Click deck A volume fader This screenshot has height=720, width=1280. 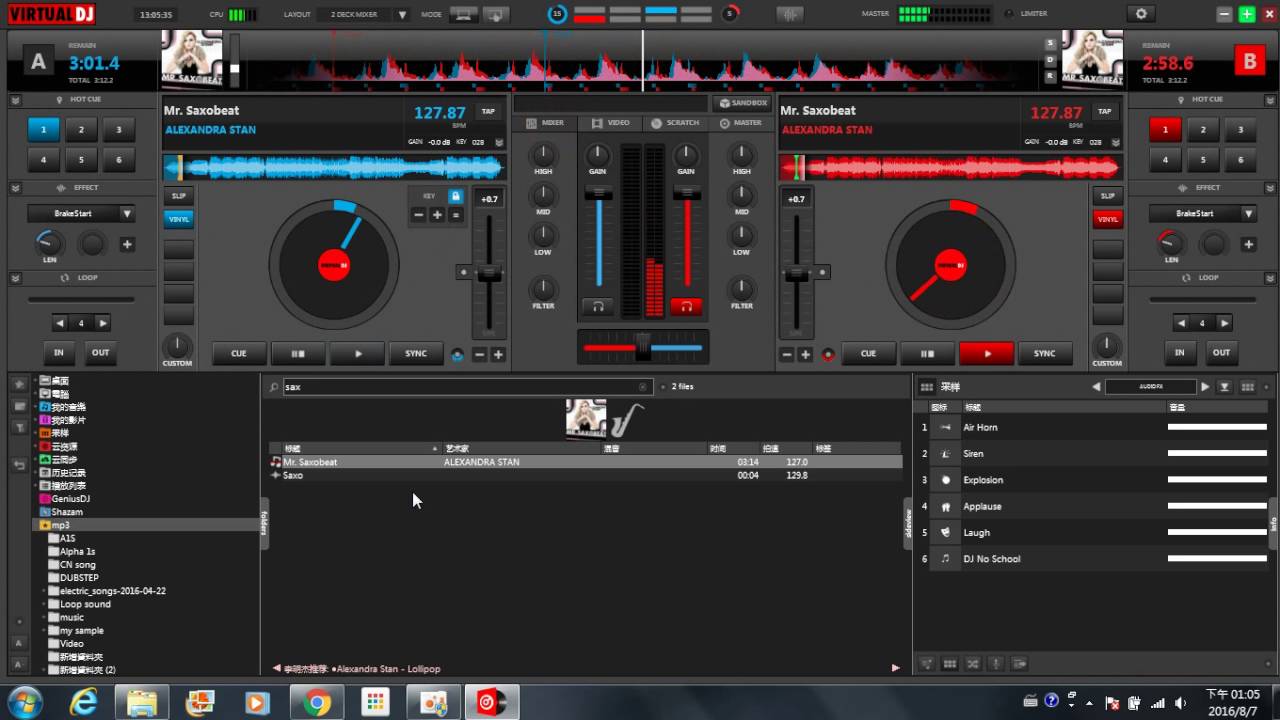click(598, 193)
